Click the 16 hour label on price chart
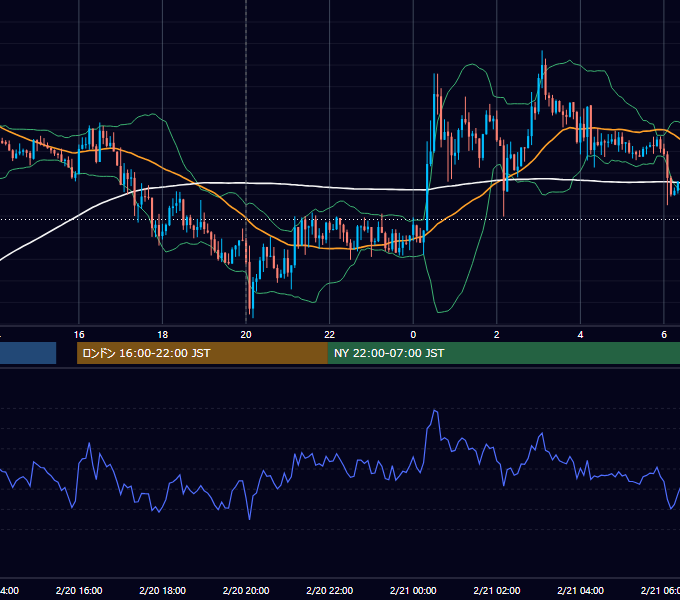This screenshot has width=680, height=600. 79,335
